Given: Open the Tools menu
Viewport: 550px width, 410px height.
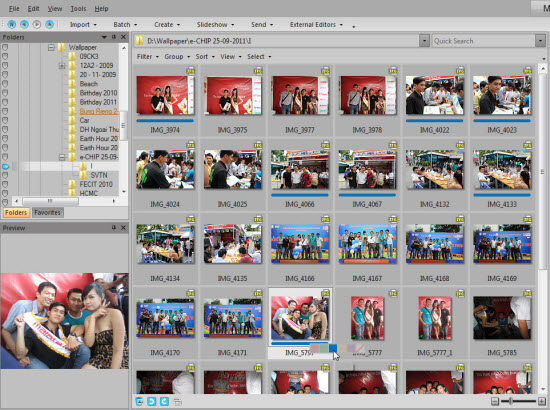Looking at the screenshot, I should tap(78, 8).
